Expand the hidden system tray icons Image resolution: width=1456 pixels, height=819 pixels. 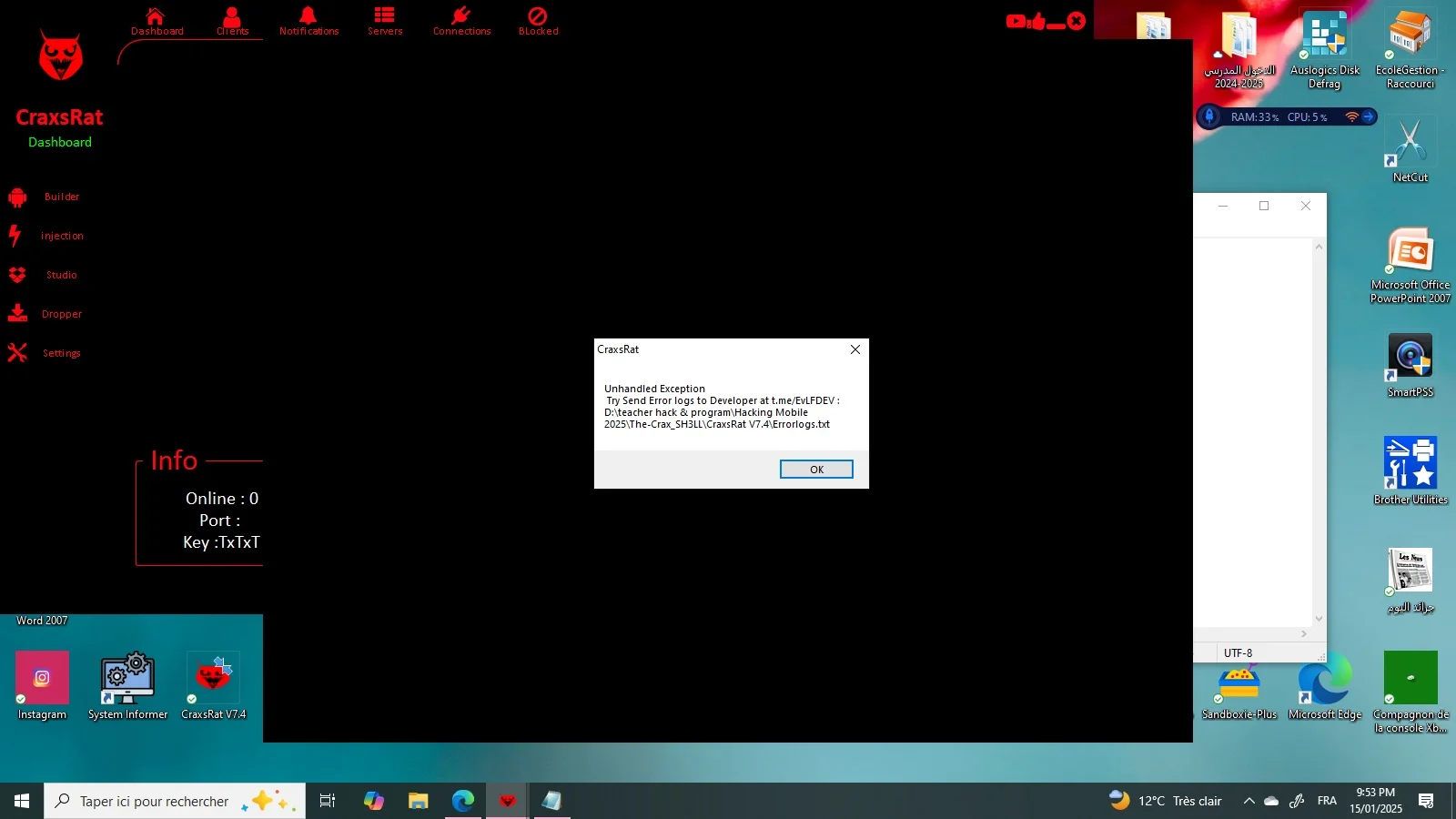point(1249,801)
